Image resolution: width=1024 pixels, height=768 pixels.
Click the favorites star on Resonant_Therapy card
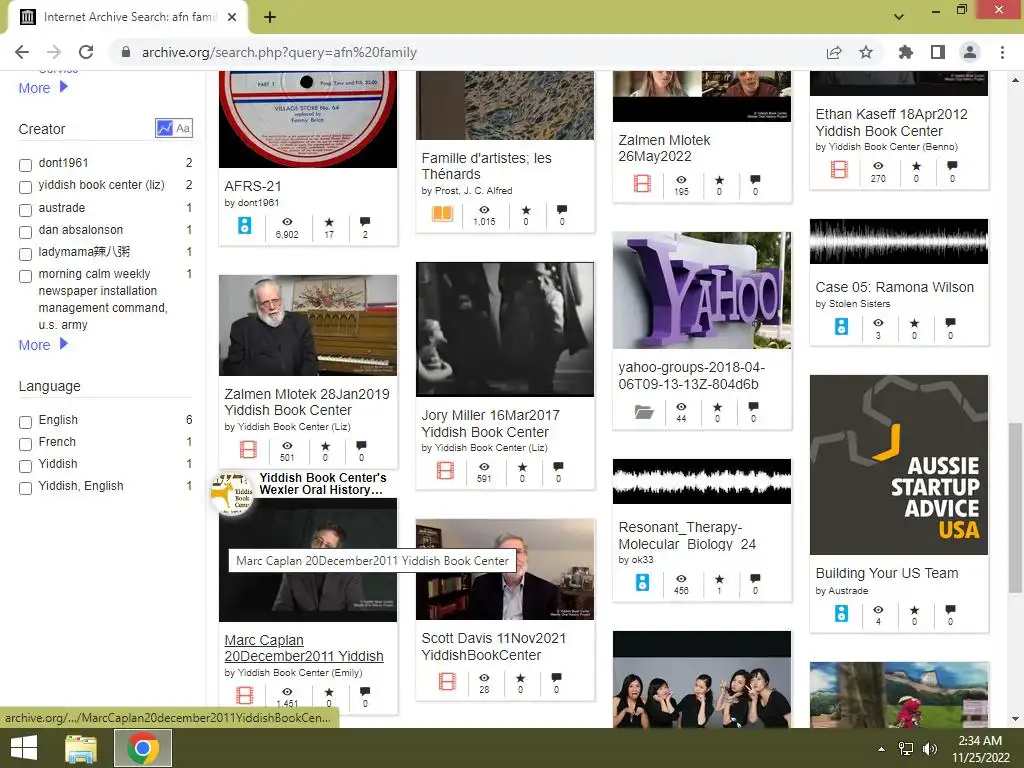click(719, 579)
